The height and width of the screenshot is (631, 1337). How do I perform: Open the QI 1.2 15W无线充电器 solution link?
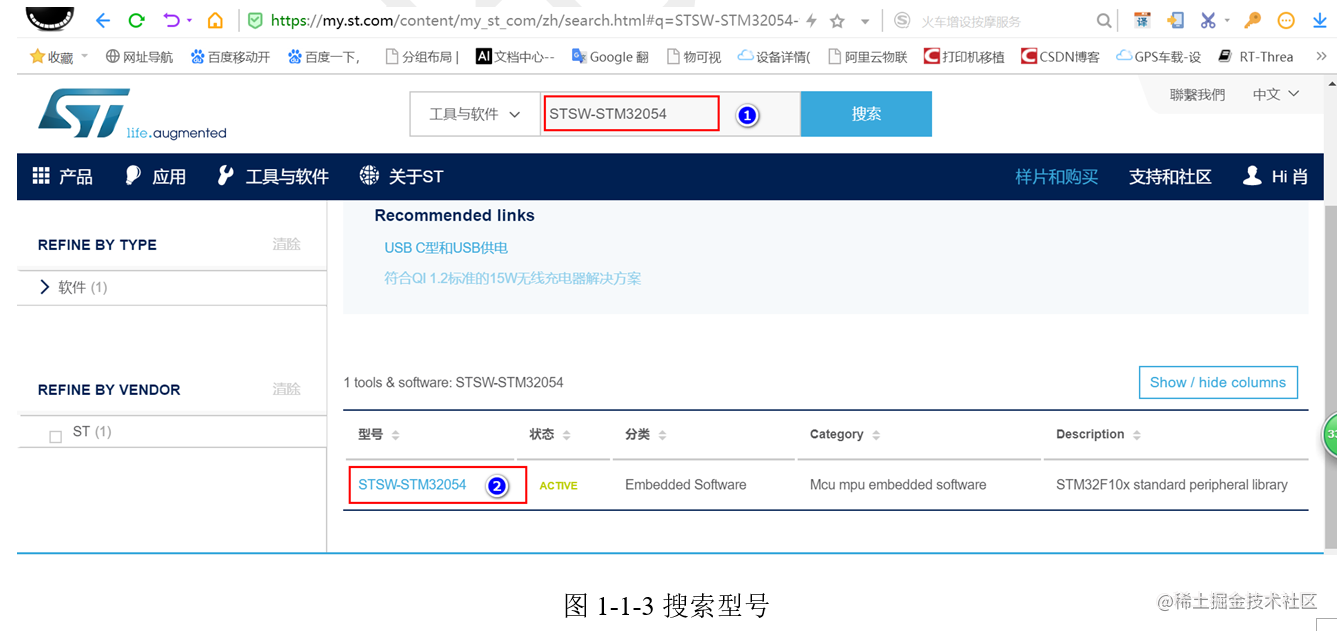click(513, 278)
